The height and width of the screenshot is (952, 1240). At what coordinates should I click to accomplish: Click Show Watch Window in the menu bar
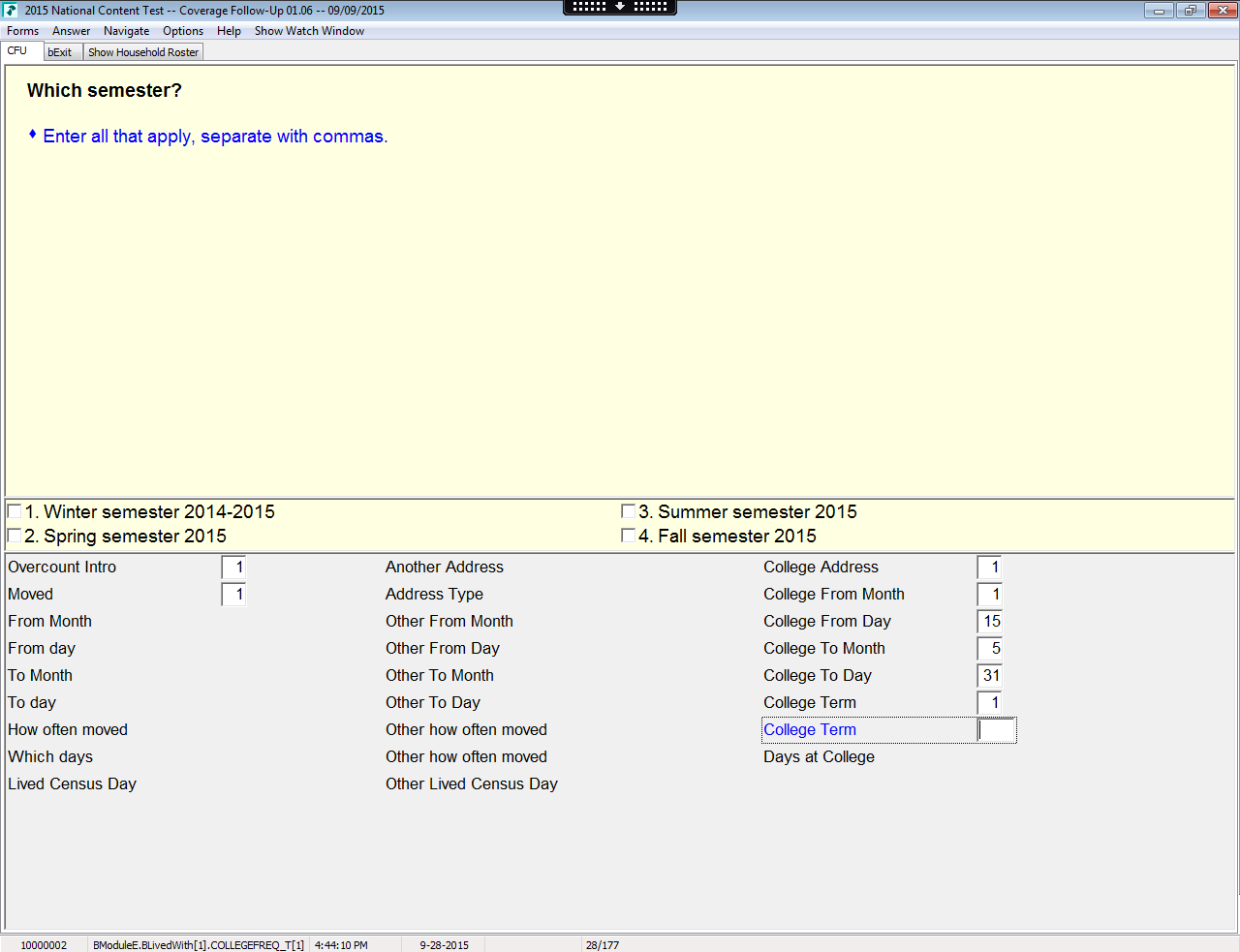[x=309, y=31]
